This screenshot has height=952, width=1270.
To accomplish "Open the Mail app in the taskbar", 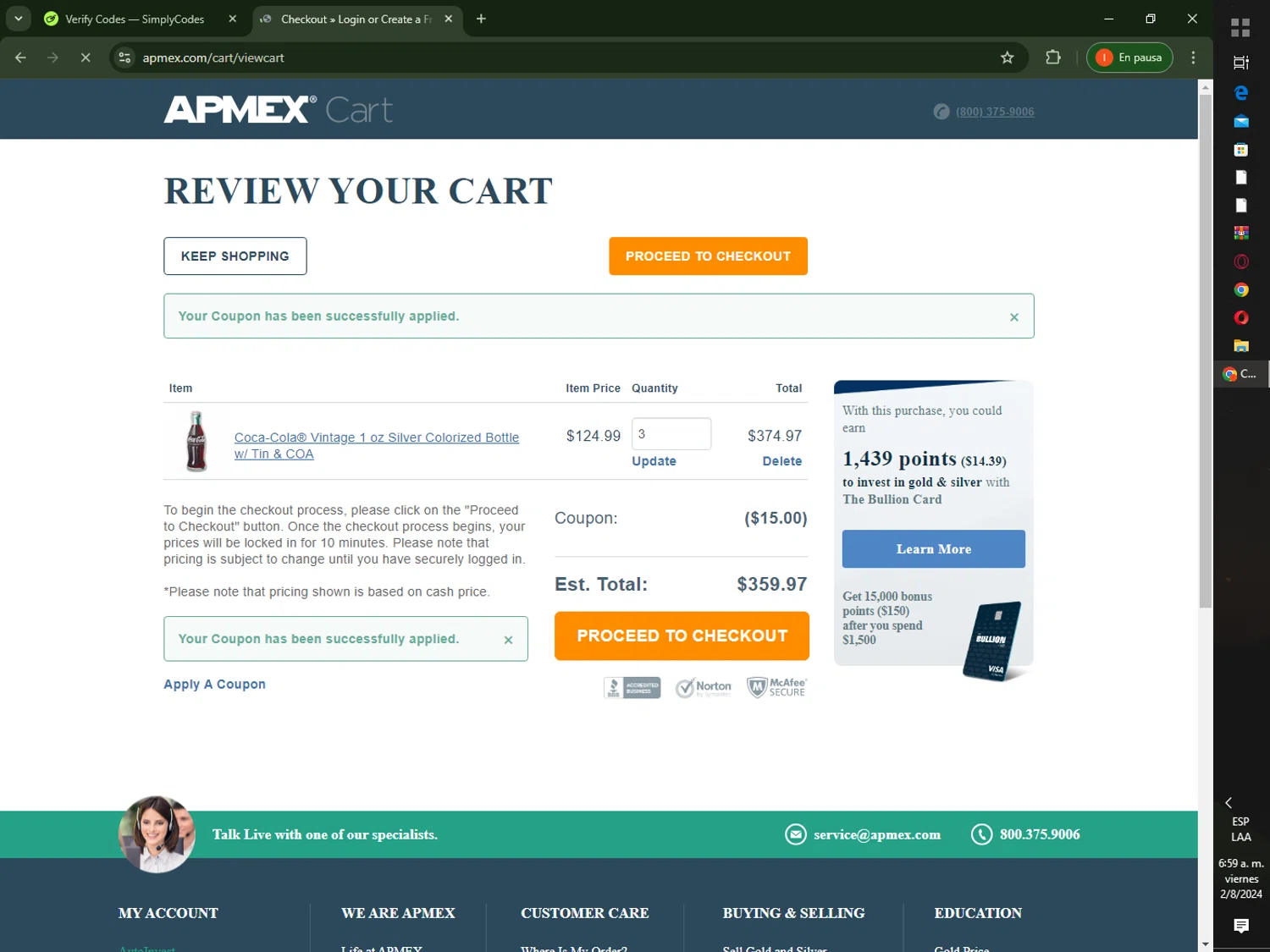I will [1240, 121].
